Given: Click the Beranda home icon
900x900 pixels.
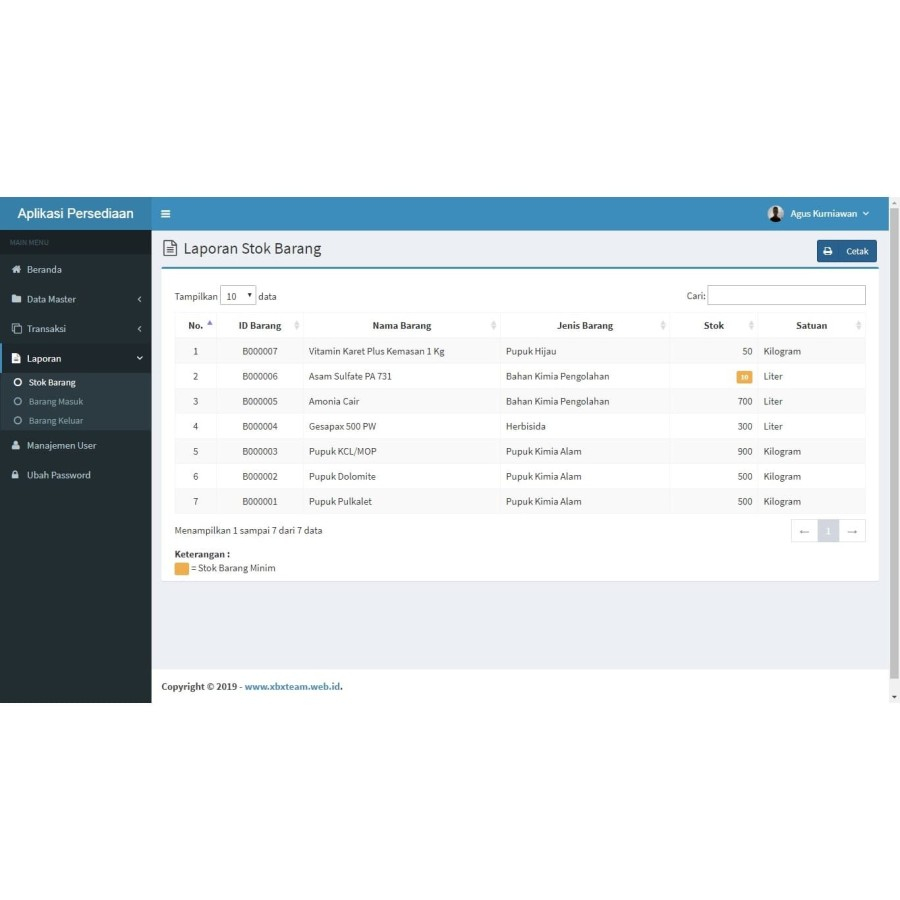Looking at the screenshot, I should click(16, 270).
